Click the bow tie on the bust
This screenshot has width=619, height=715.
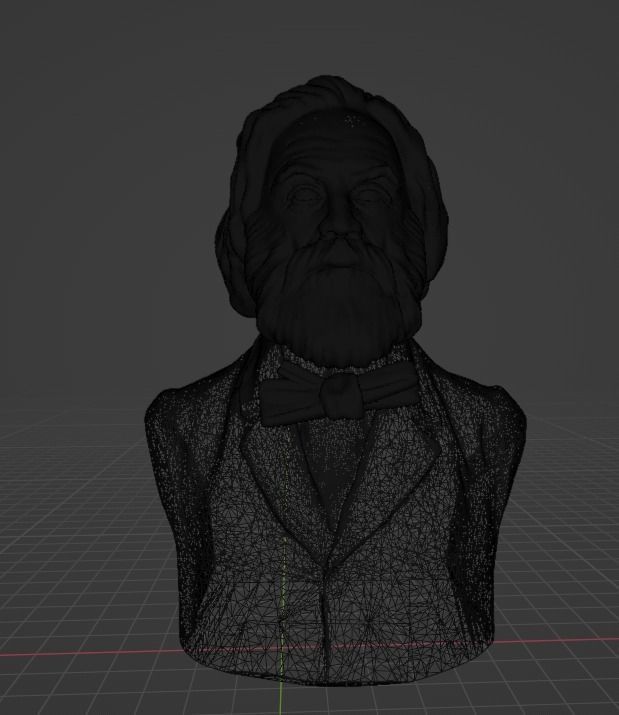tap(340, 394)
